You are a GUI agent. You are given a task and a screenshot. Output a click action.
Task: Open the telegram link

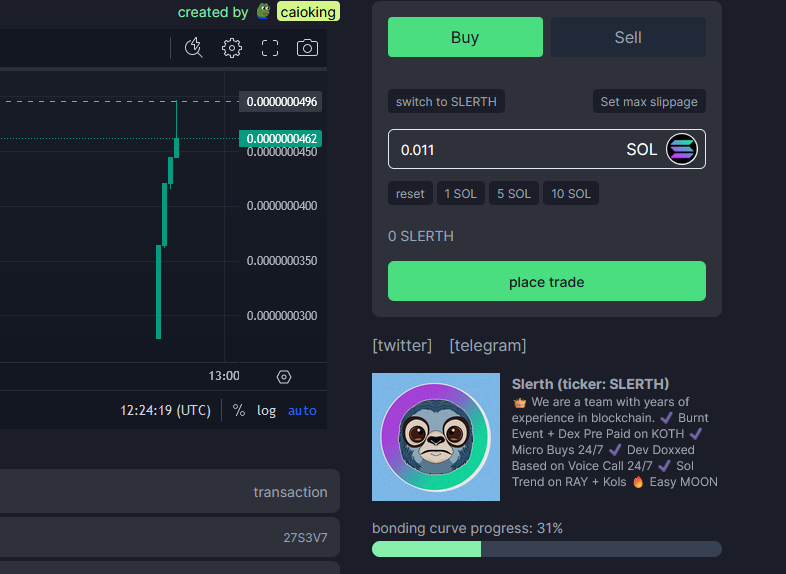(488, 345)
